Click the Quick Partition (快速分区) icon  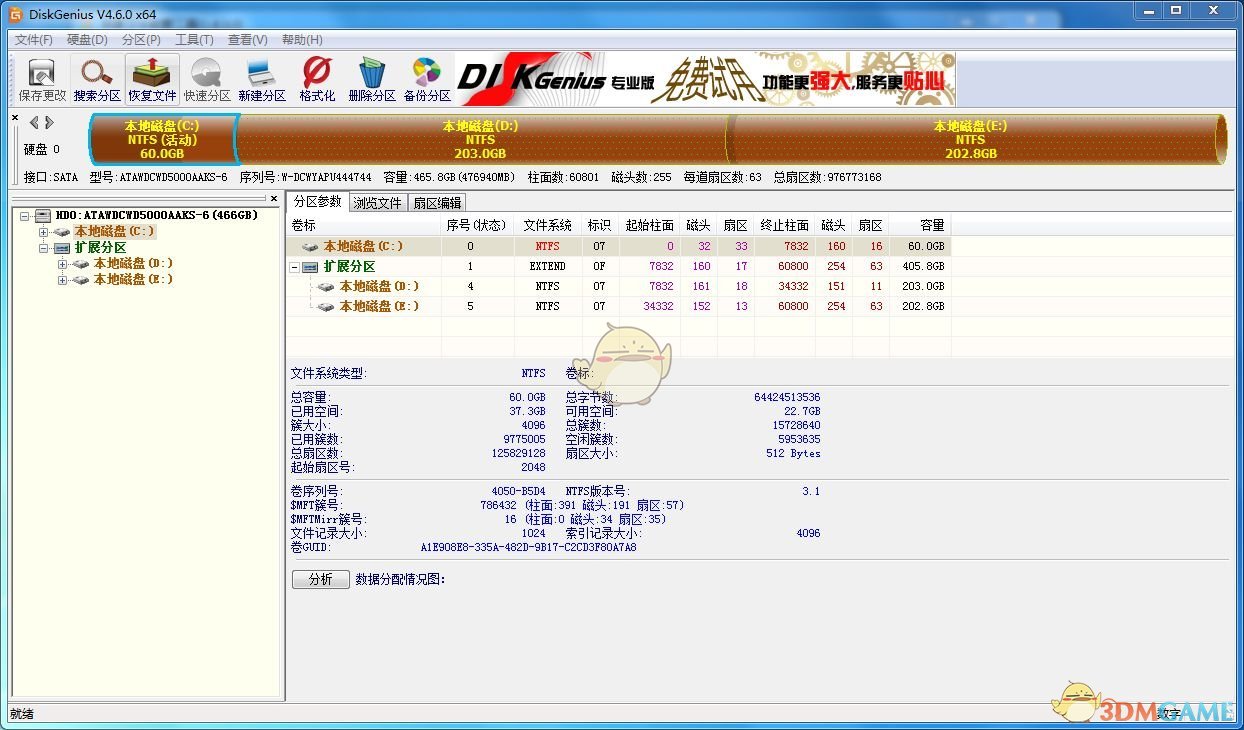(x=207, y=79)
